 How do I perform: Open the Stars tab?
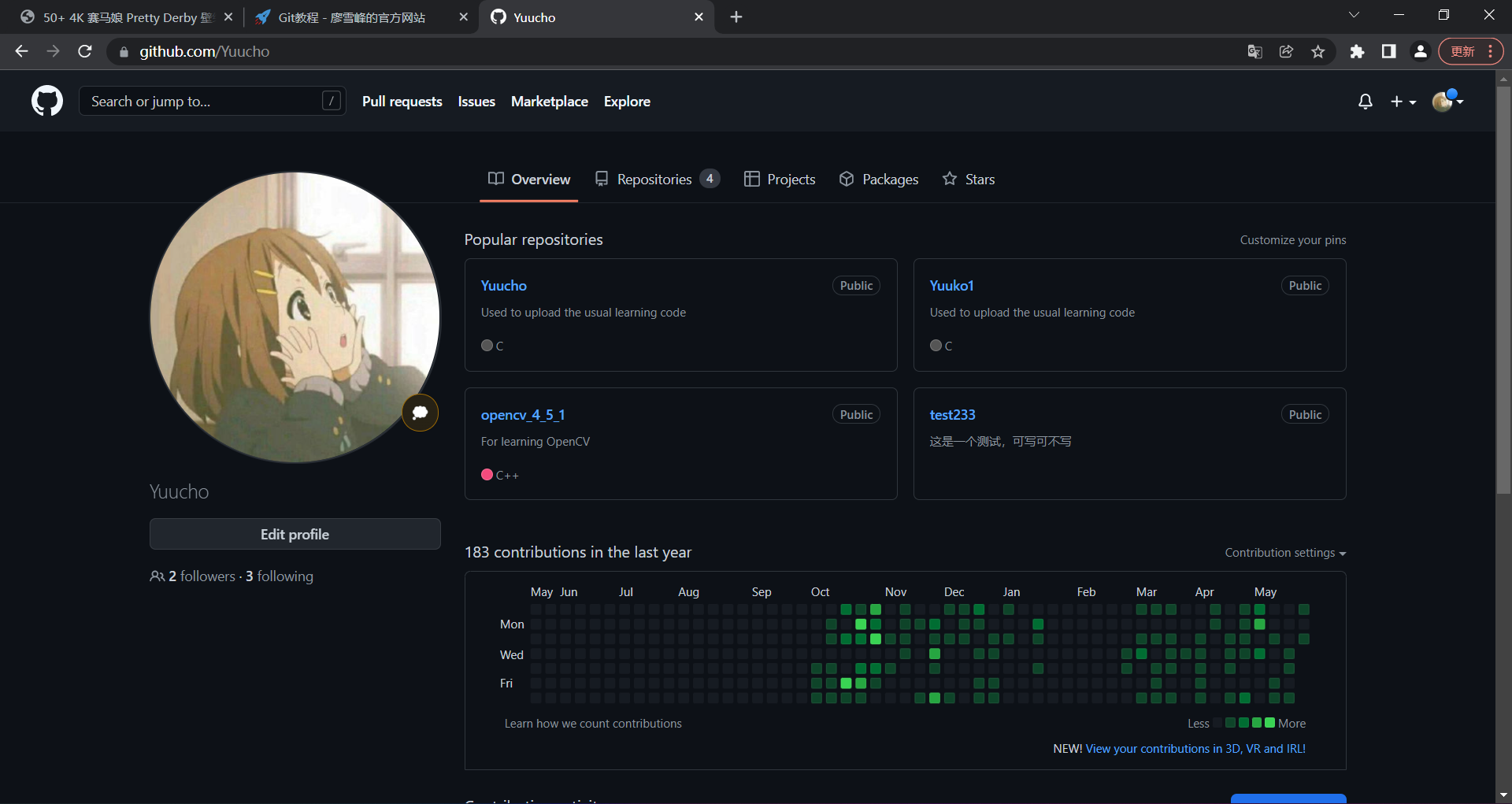tap(969, 180)
